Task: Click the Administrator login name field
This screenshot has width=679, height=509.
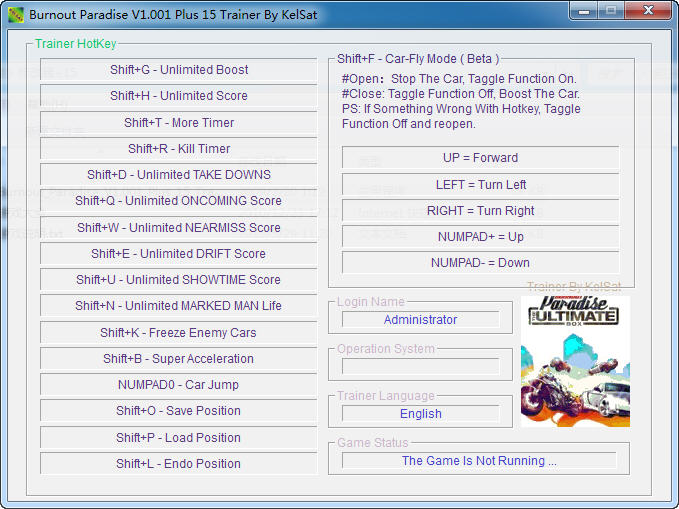Action: pos(420,320)
